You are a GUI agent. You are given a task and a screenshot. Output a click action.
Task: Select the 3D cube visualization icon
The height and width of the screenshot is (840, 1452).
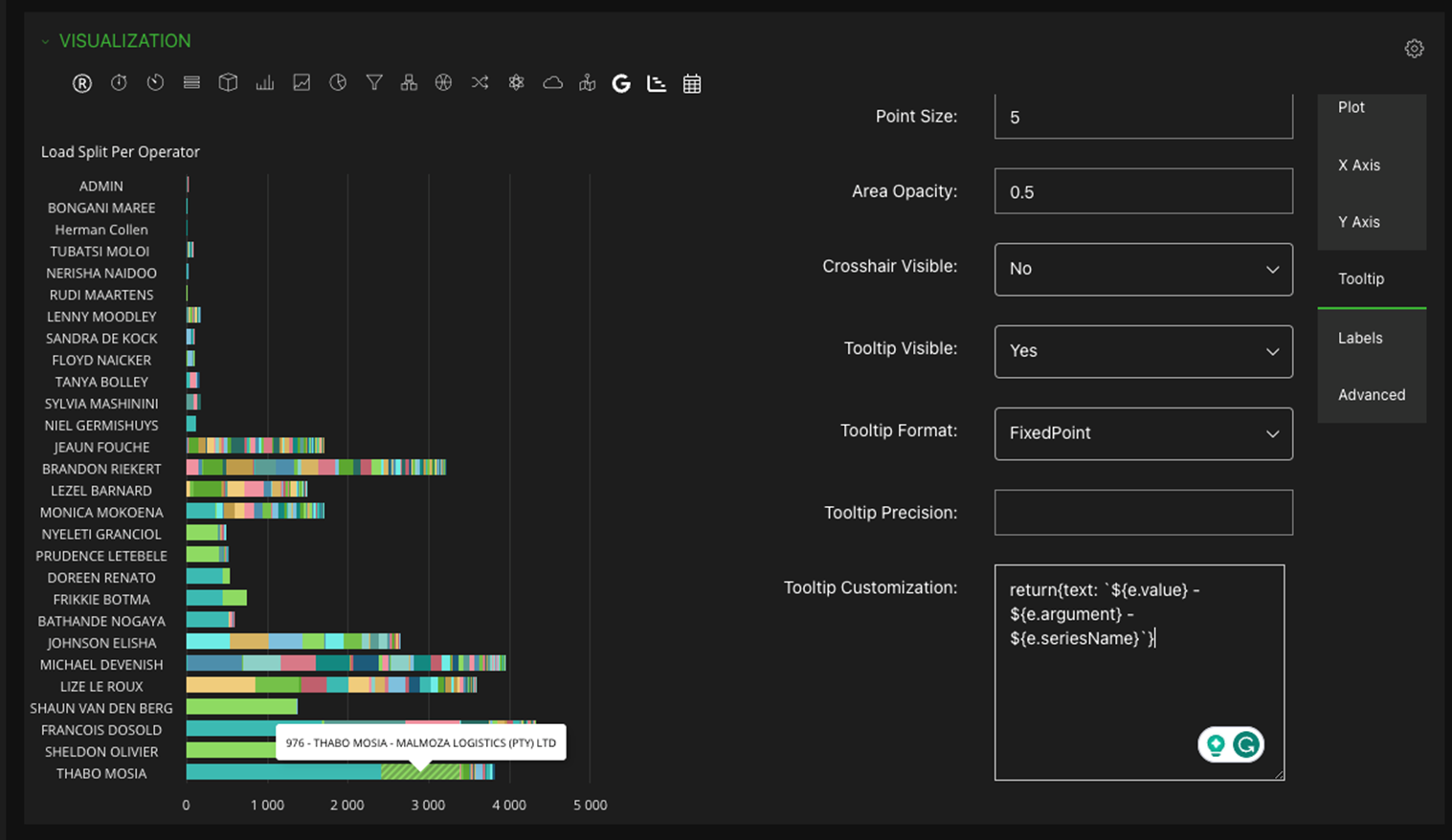point(228,83)
